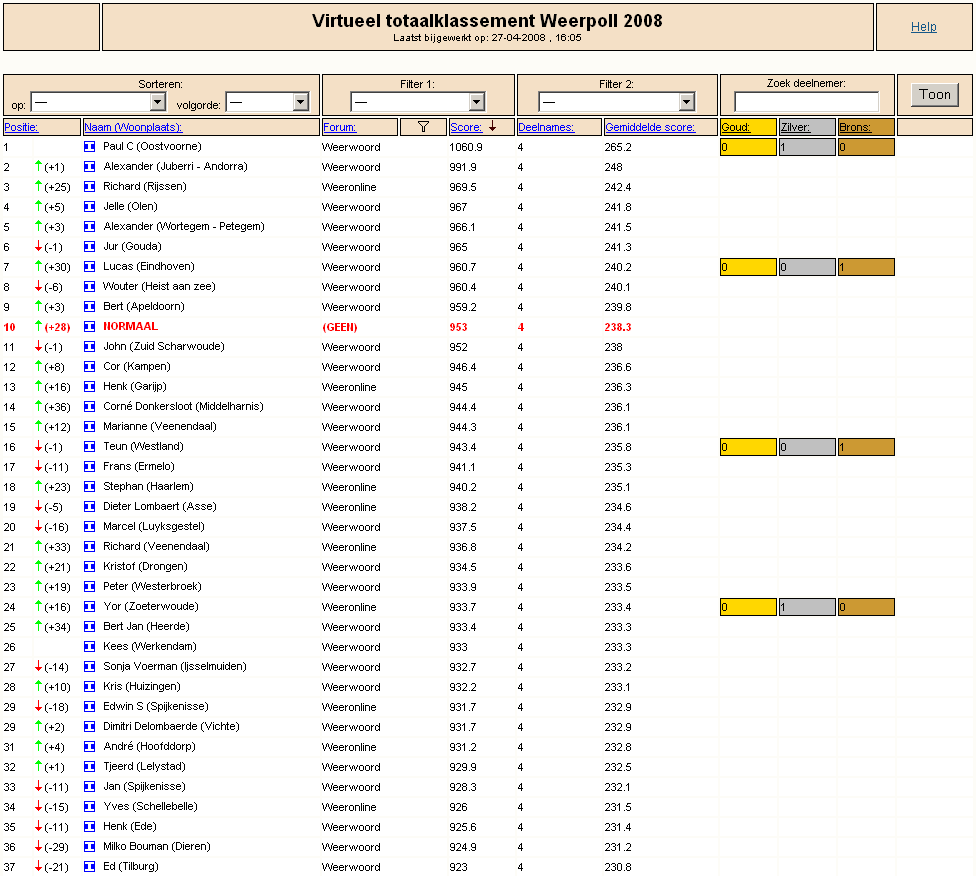976x876 pixels.
Task: Click the blue icon beside Paul C (Oostvoorne)
Action: pos(90,147)
